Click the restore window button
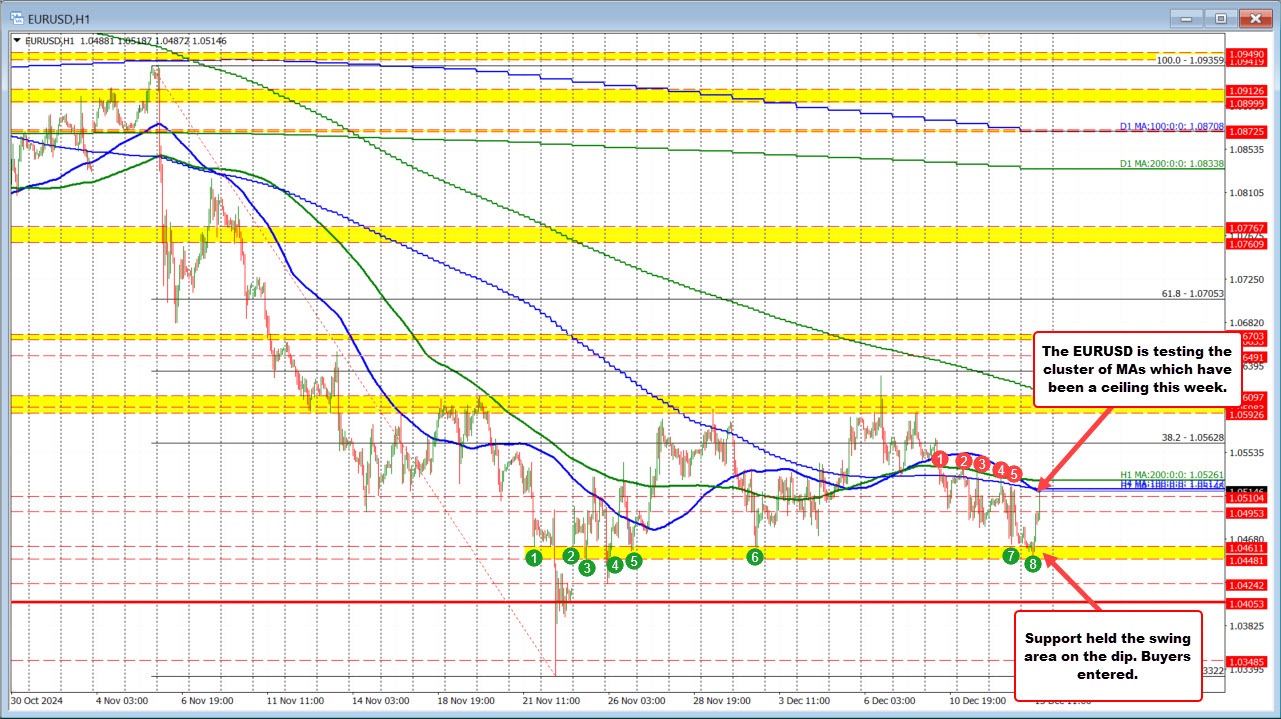This screenshot has height=719, width=1281. 1220,17
